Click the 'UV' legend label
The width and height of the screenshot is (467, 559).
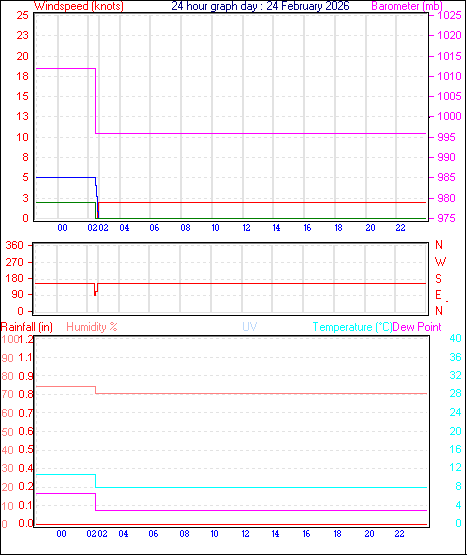pos(250,327)
